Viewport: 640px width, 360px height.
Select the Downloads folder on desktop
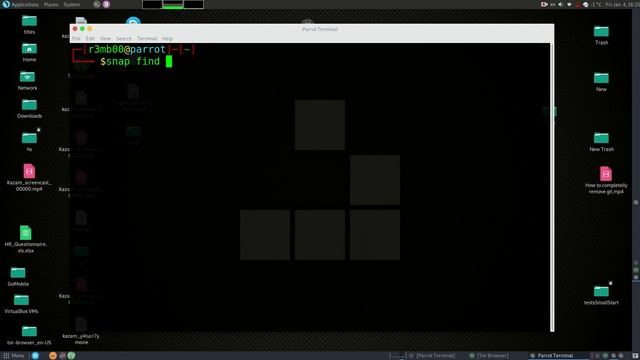[29, 109]
